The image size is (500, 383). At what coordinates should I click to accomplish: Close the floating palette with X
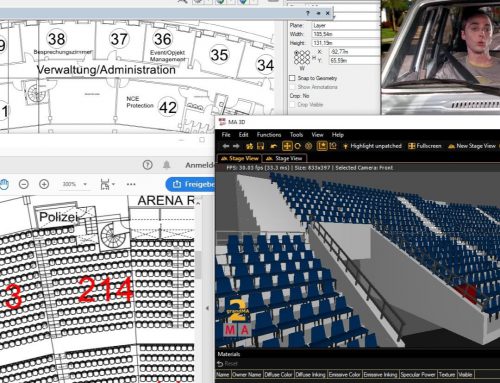328,13
